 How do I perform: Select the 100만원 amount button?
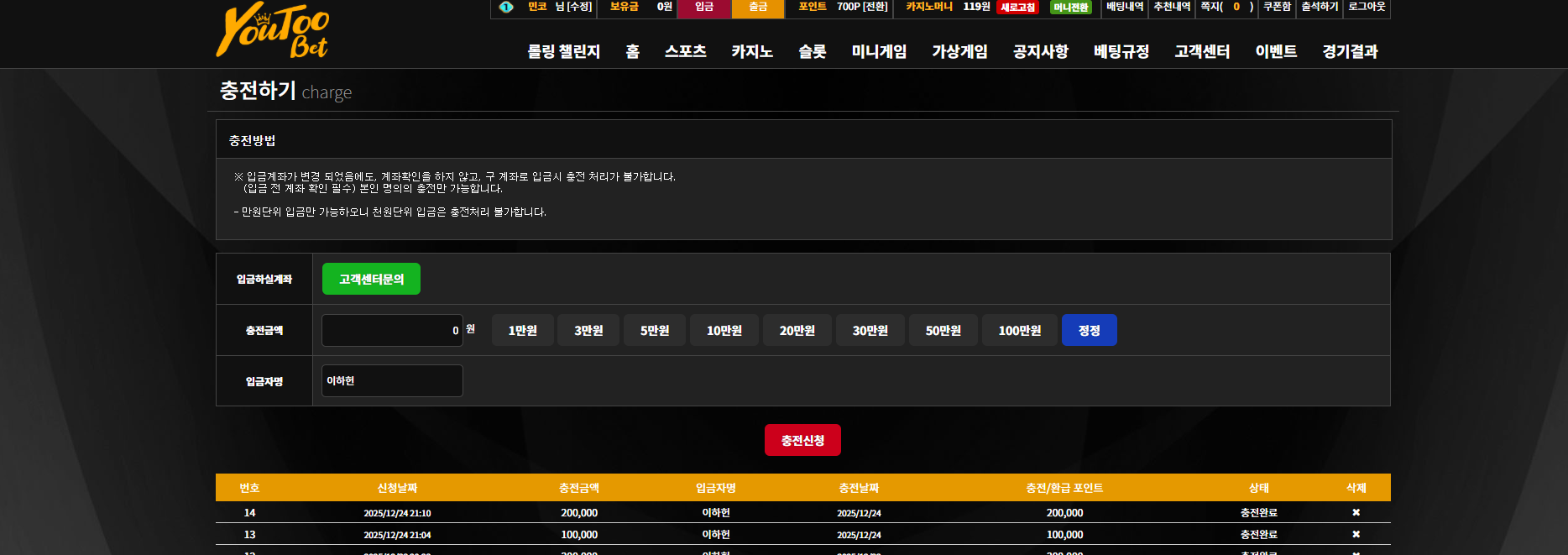1019,330
